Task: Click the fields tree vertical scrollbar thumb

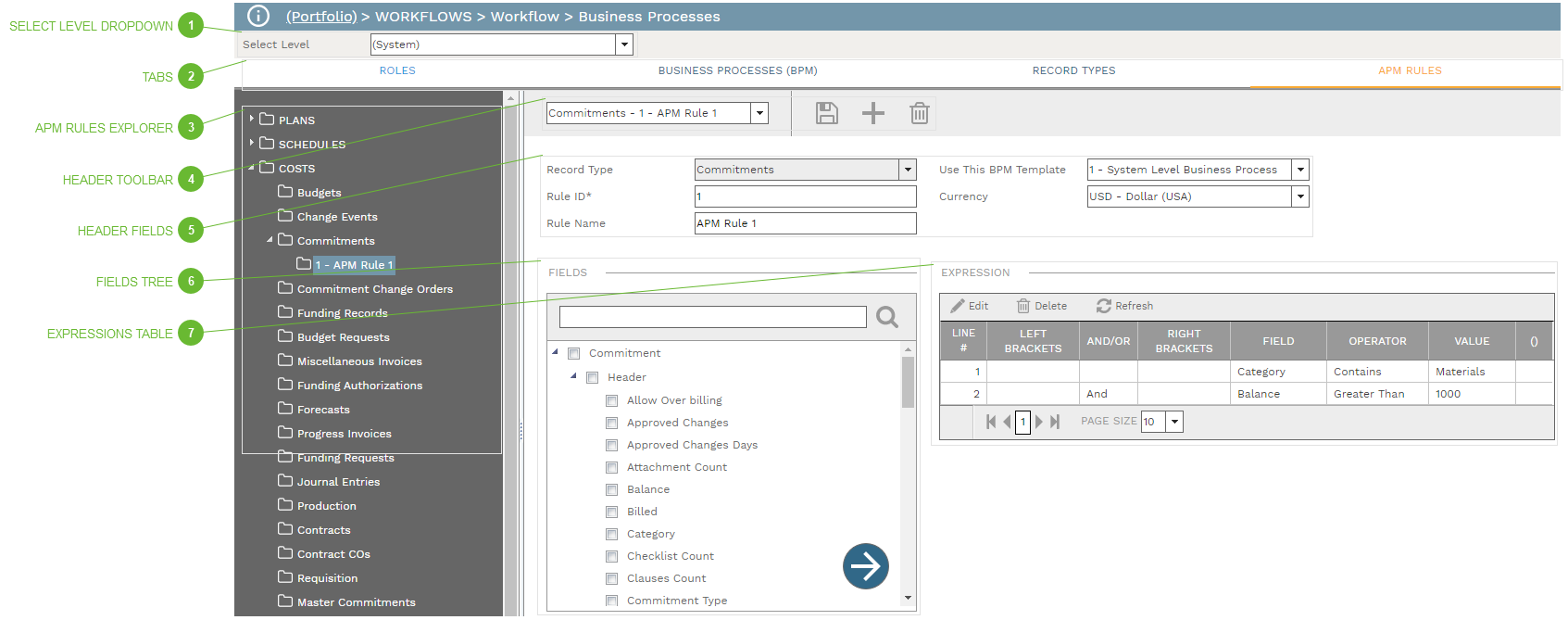Action: pyautogui.click(x=908, y=382)
